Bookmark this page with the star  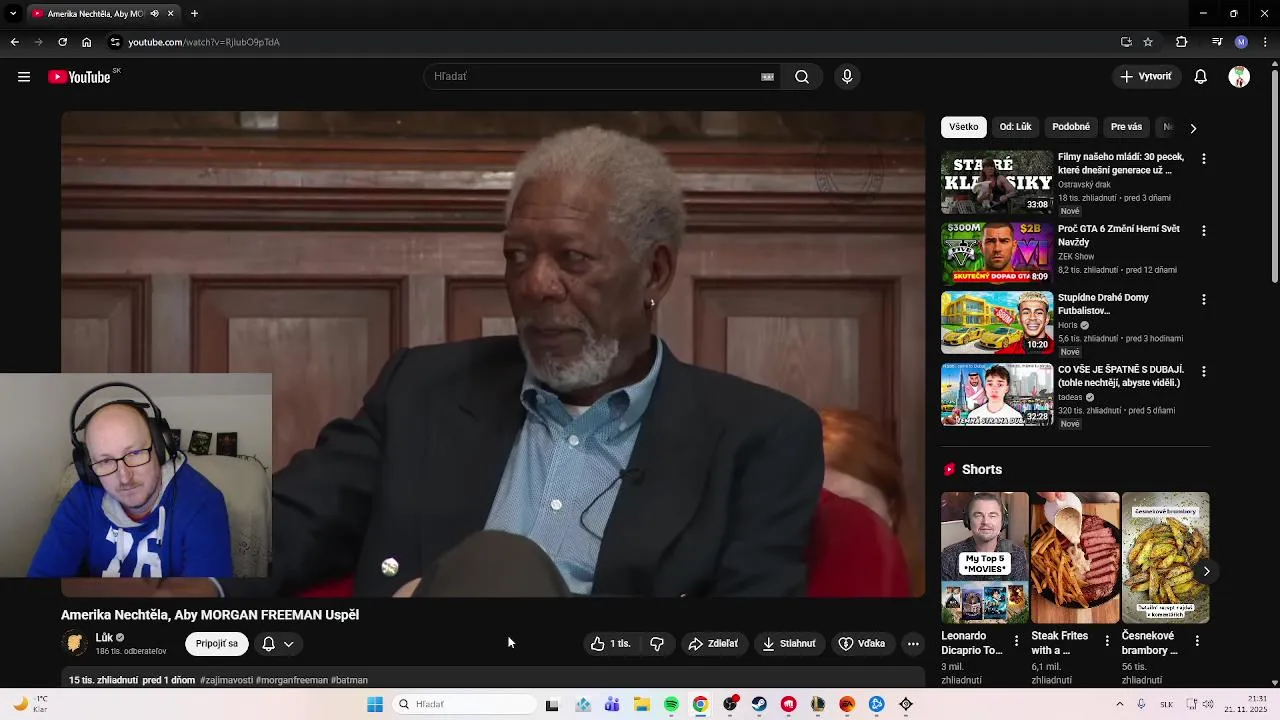[x=1148, y=42]
